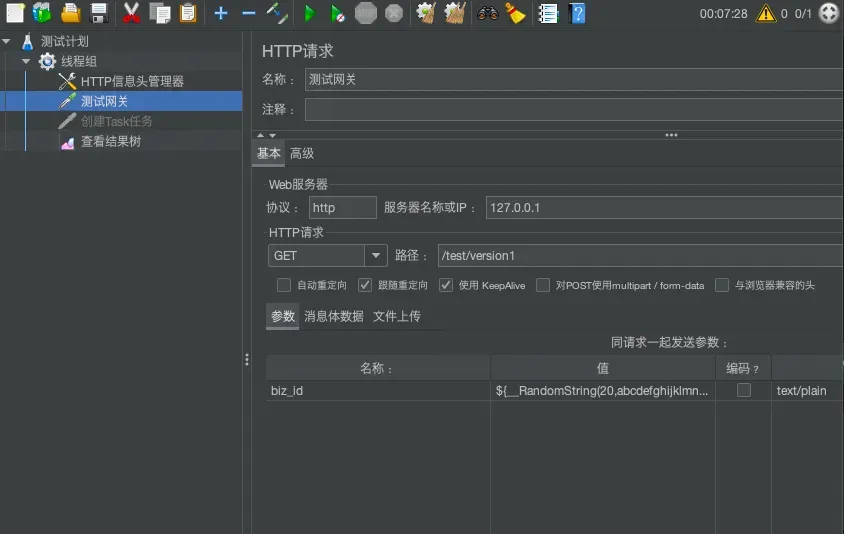844x534 pixels.
Task: Select HTTP信息头管理器 in the tree
Action: click(x=132, y=81)
